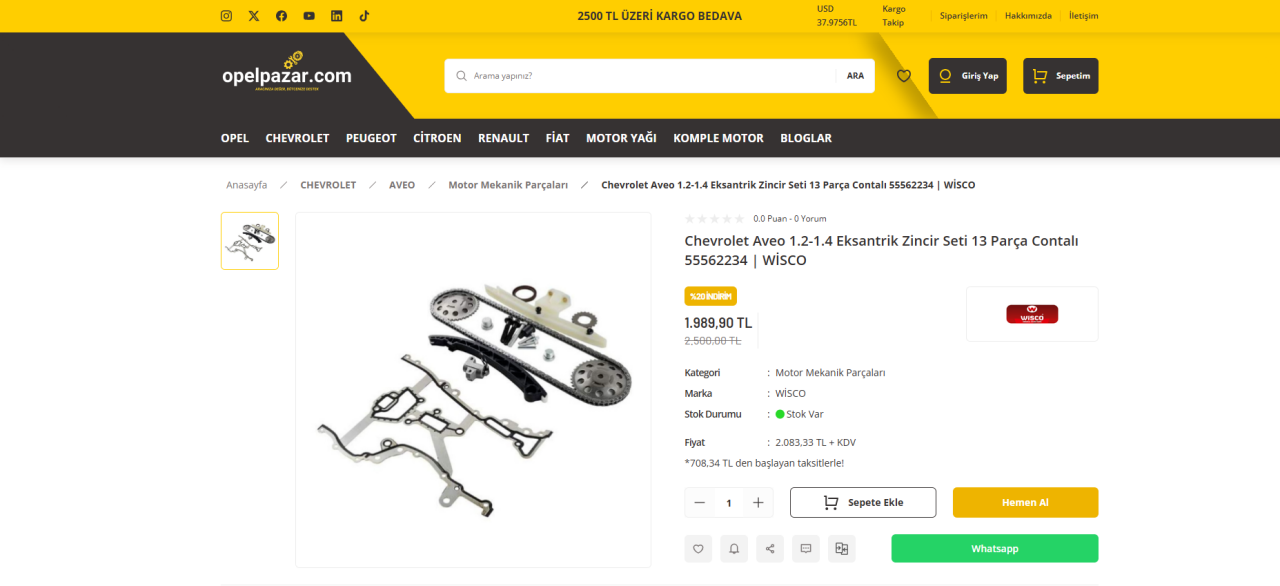Open the TikTok social icon

pos(364,16)
